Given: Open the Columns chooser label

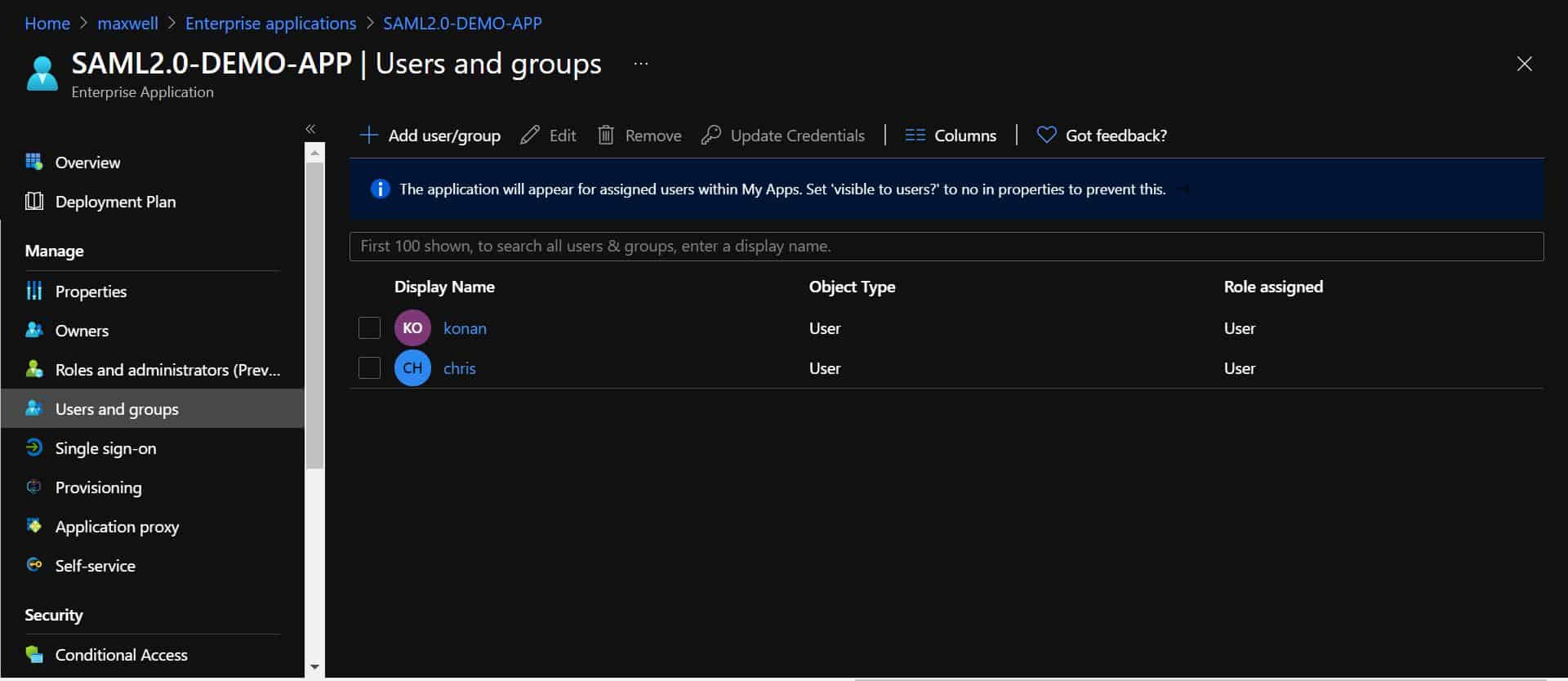Looking at the screenshot, I should 965,136.
